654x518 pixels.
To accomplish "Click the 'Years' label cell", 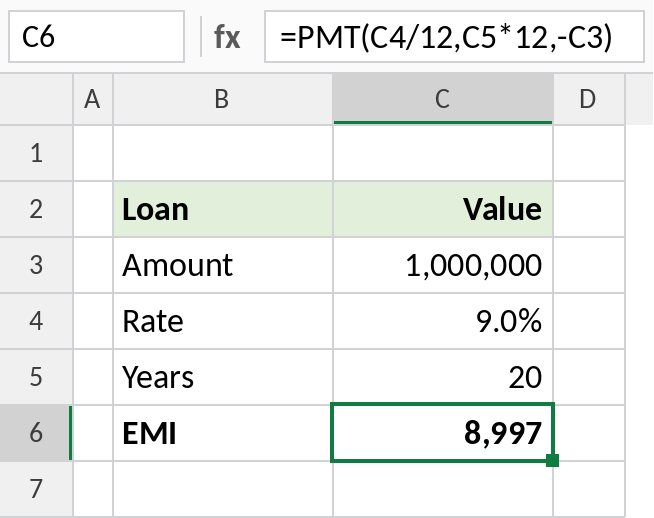I will point(223,377).
